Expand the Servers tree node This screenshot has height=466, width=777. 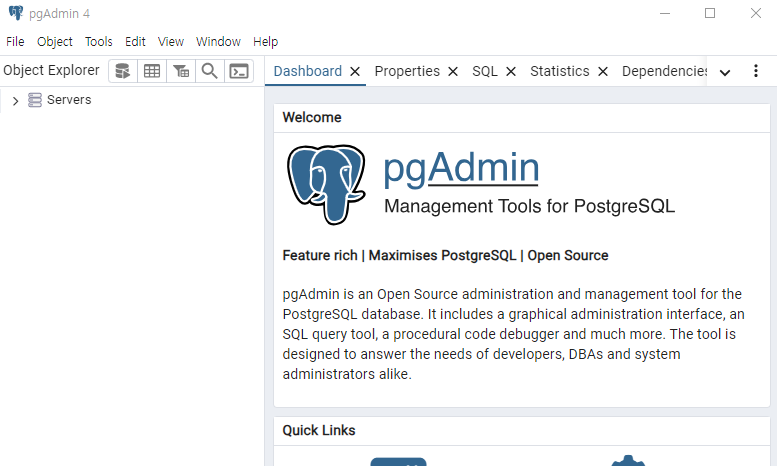coord(15,101)
